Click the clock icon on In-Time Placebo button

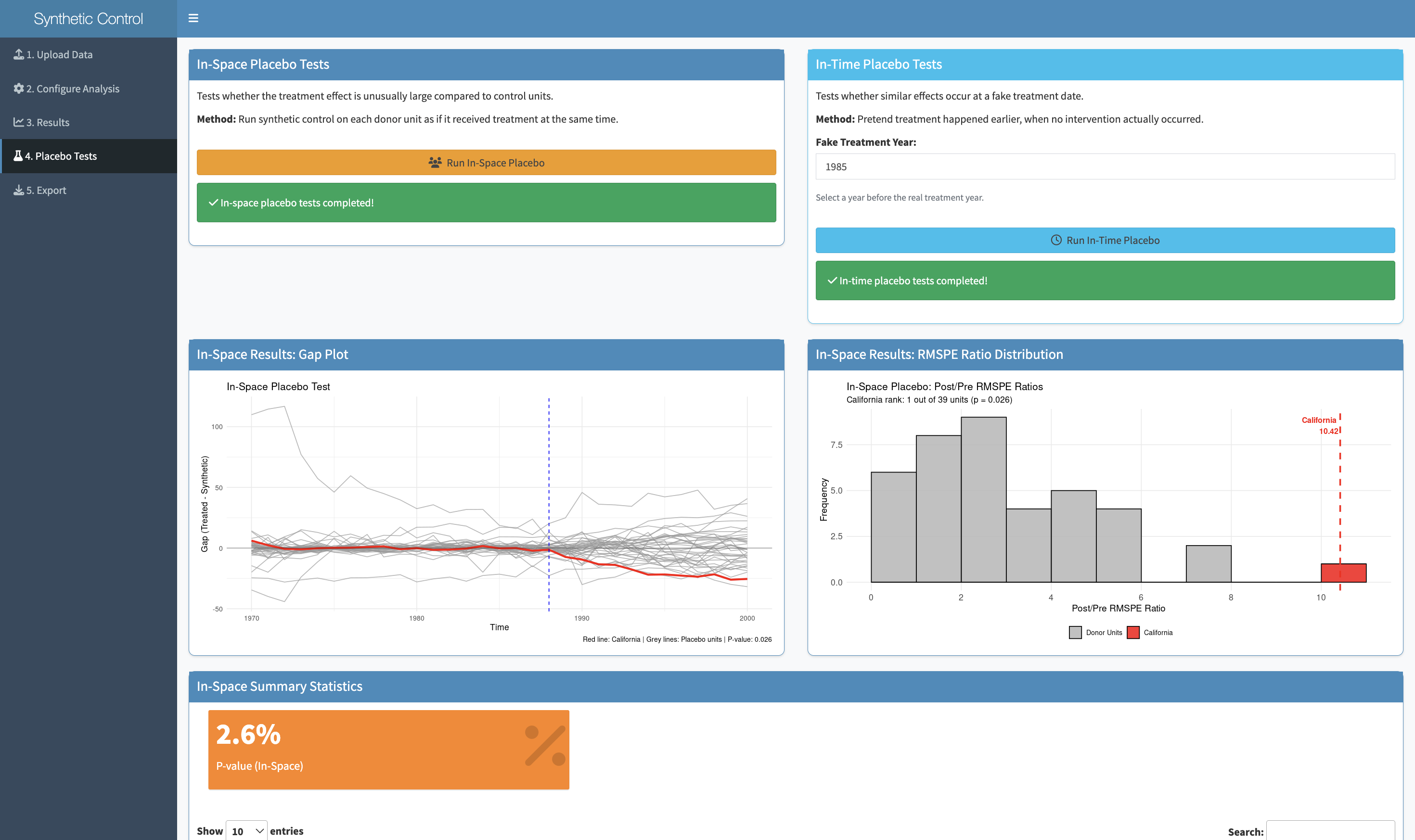pyautogui.click(x=1056, y=240)
